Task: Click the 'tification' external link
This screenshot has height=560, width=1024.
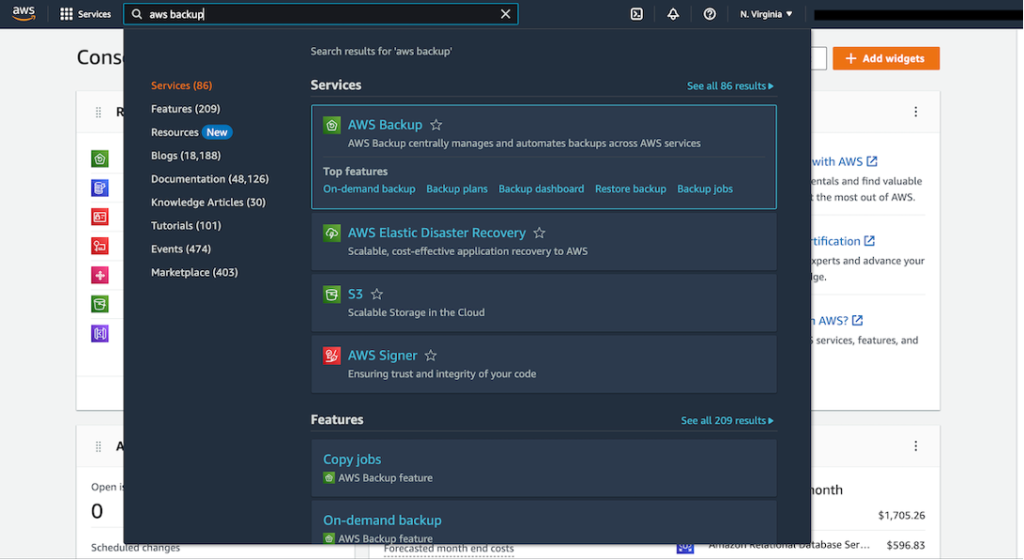Action: coord(843,241)
